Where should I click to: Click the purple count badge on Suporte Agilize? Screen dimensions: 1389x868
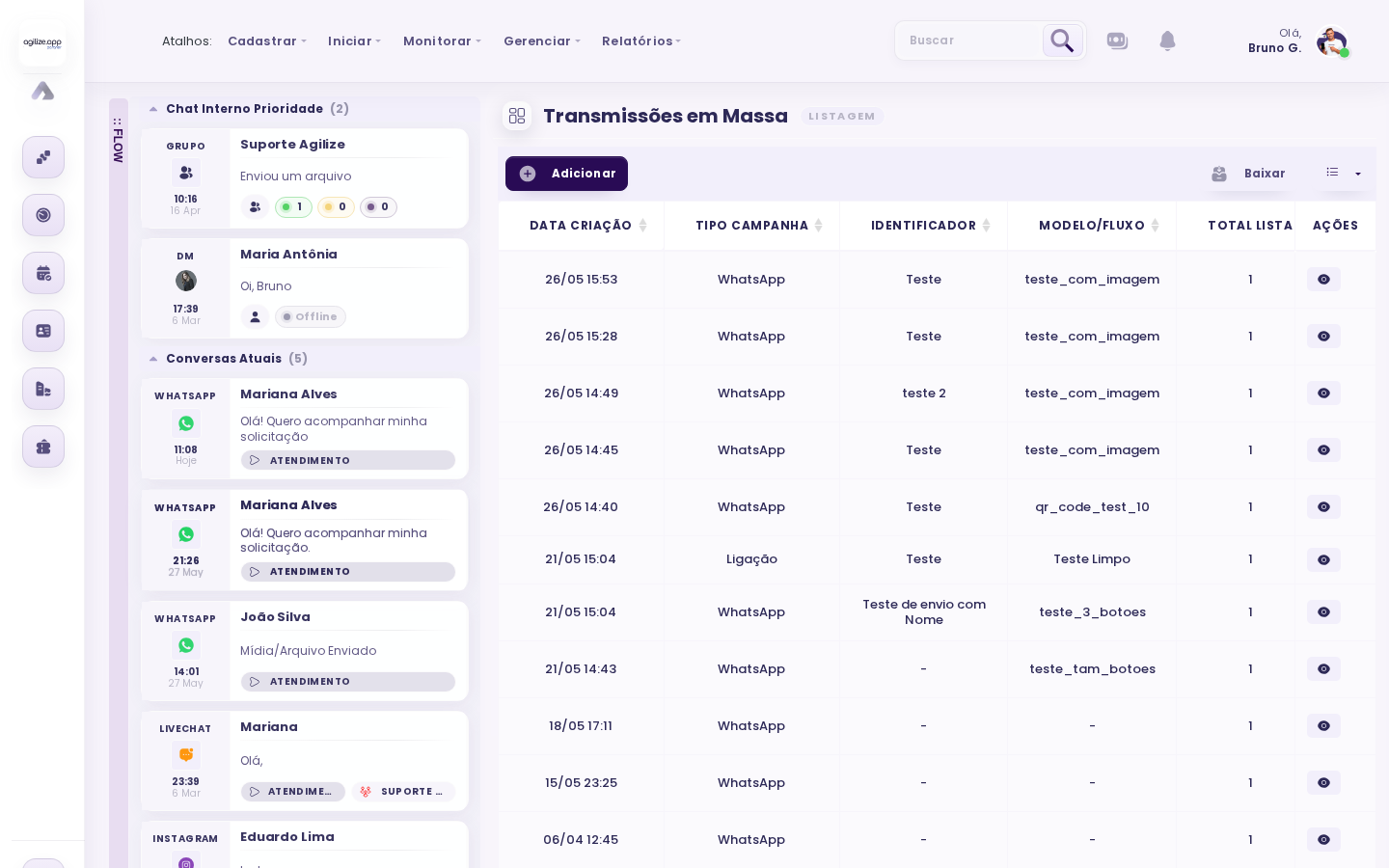[x=378, y=207]
